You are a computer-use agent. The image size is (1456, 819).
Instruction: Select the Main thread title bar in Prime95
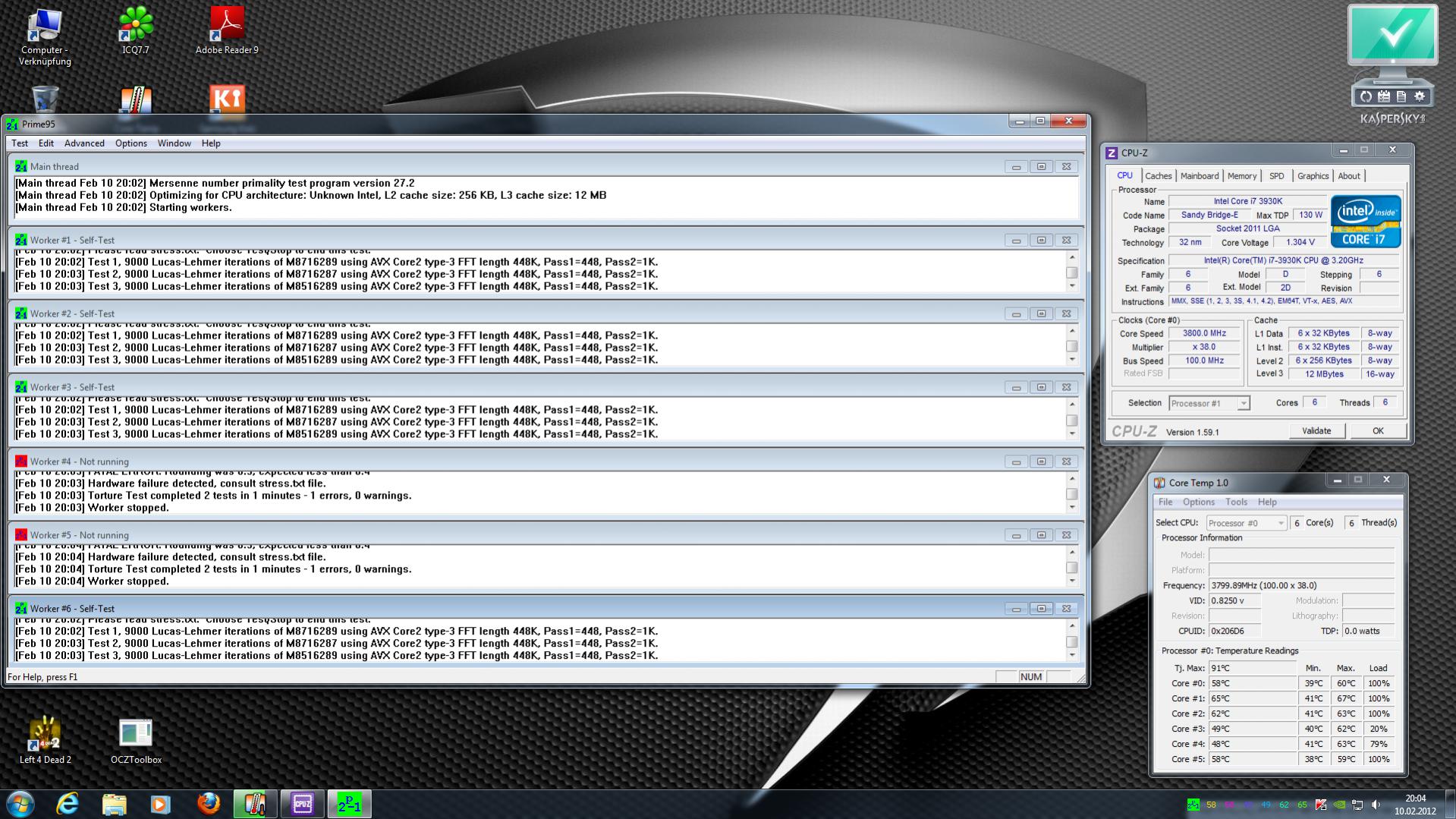(546, 166)
